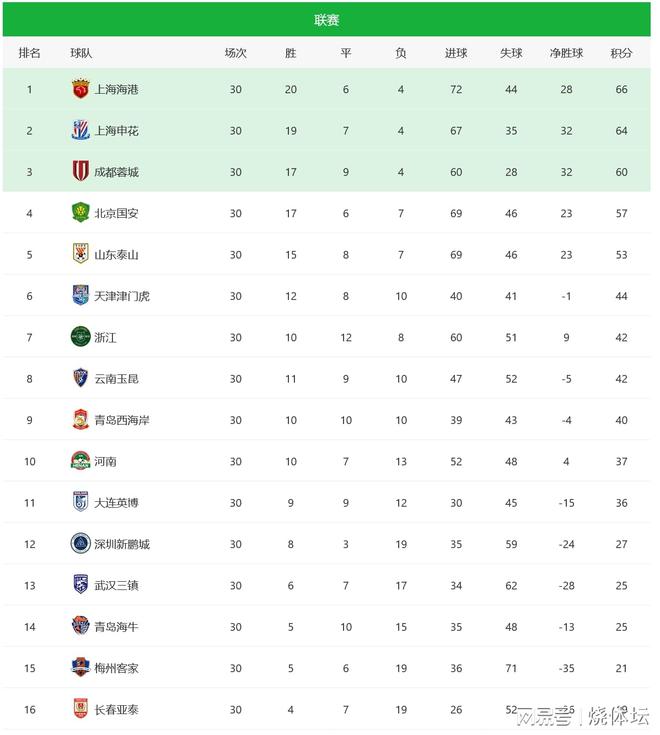This screenshot has height=735, width=660.
Task: Click the 进球 goals scored column header
Action: (456, 53)
